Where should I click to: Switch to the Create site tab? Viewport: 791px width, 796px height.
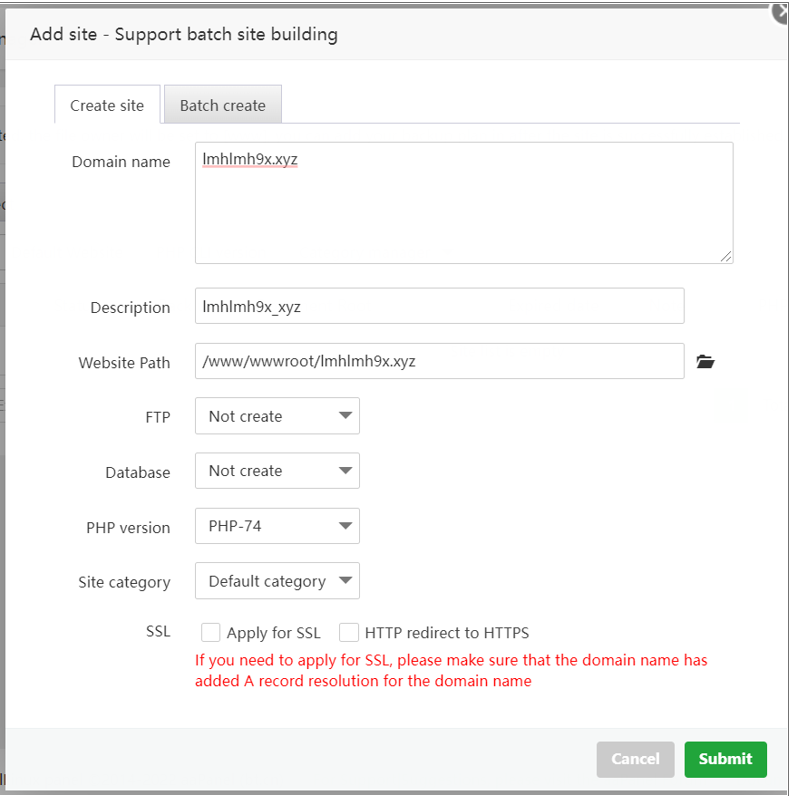(x=107, y=105)
